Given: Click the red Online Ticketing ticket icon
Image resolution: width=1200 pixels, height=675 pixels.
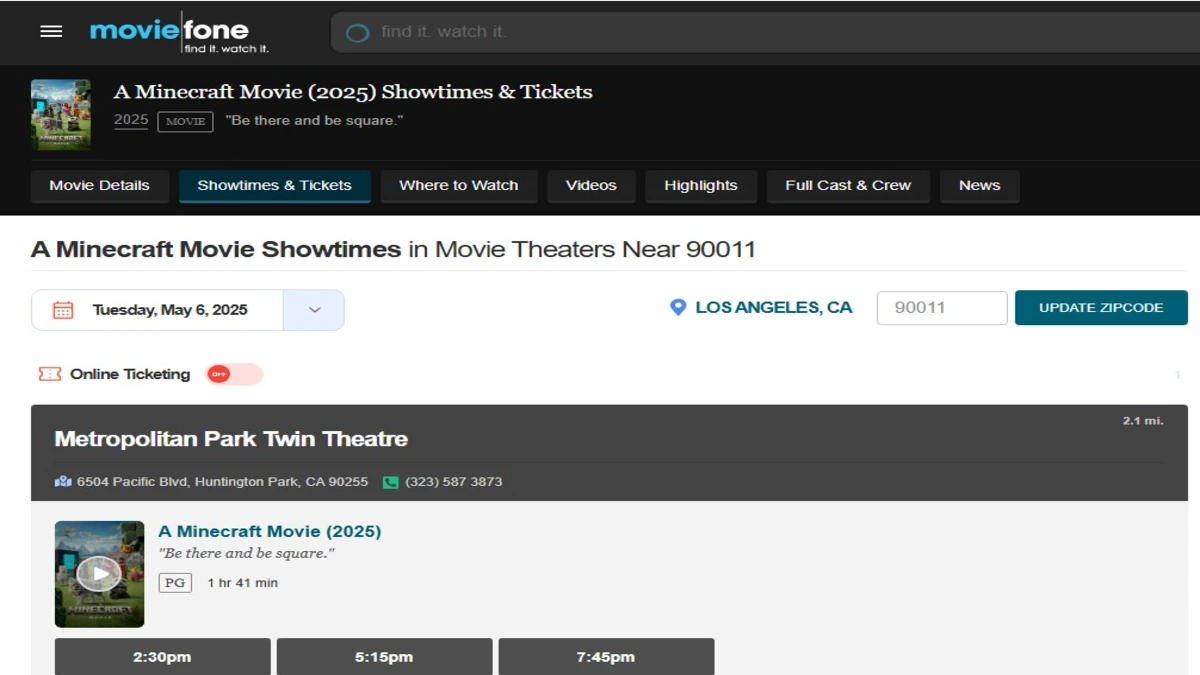Looking at the screenshot, I should (50, 374).
